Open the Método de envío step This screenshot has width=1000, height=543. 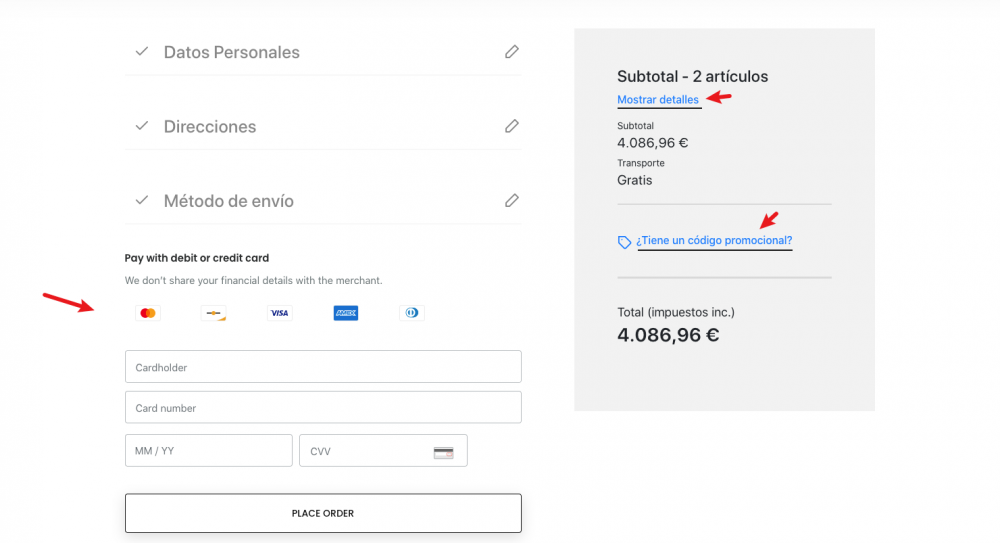click(x=229, y=201)
